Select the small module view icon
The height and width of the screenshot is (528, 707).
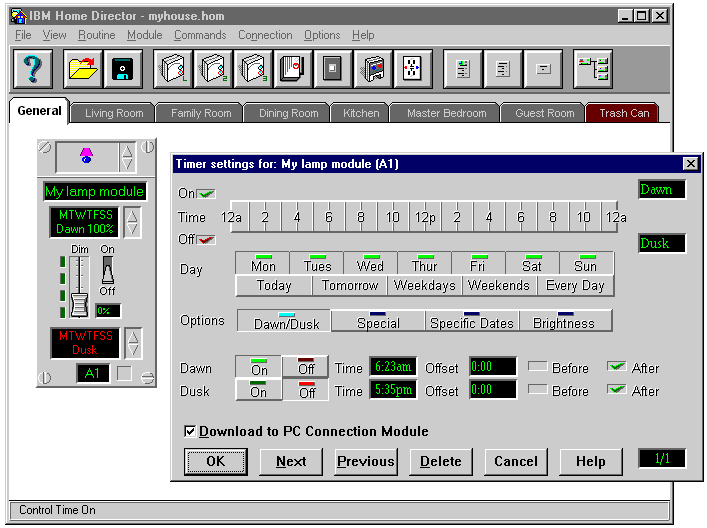[x=543, y=69]
